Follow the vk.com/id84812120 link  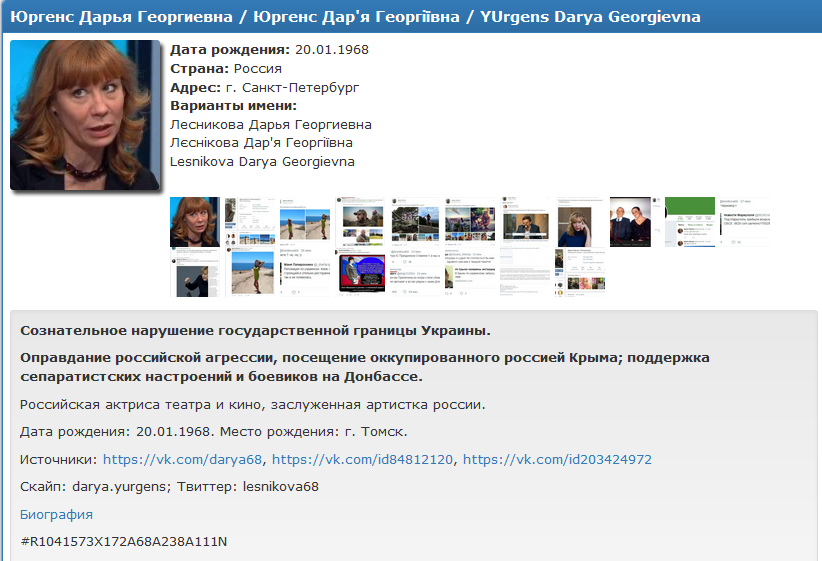pyautogui.click(x=362, y=460)
